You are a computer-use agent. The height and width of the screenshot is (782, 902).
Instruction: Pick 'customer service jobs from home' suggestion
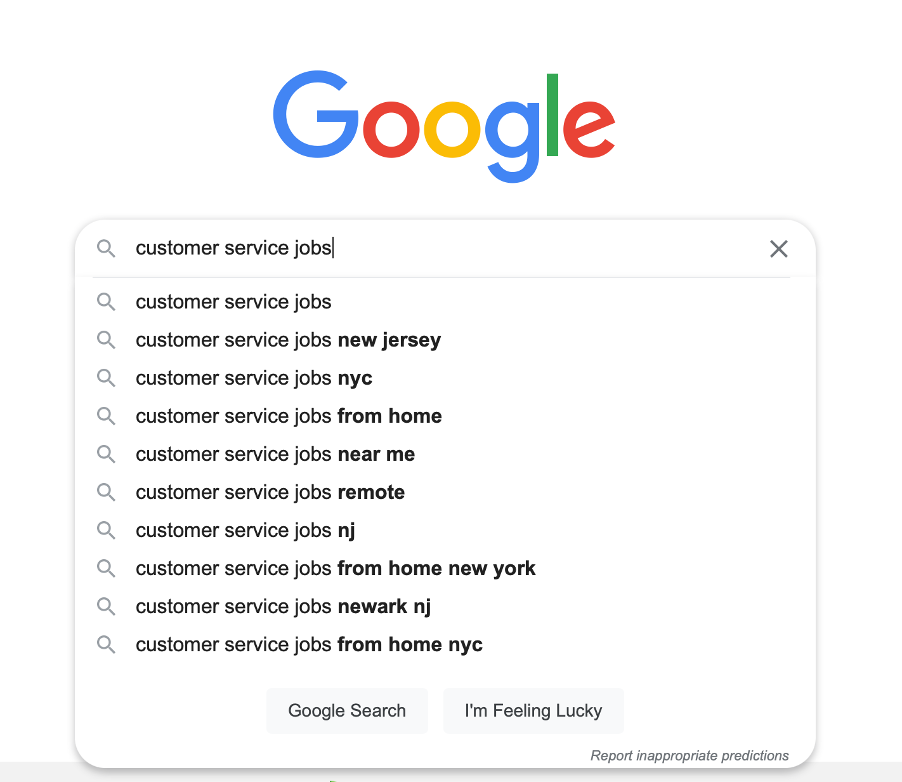pyautogui.click(x=288, y=416)
